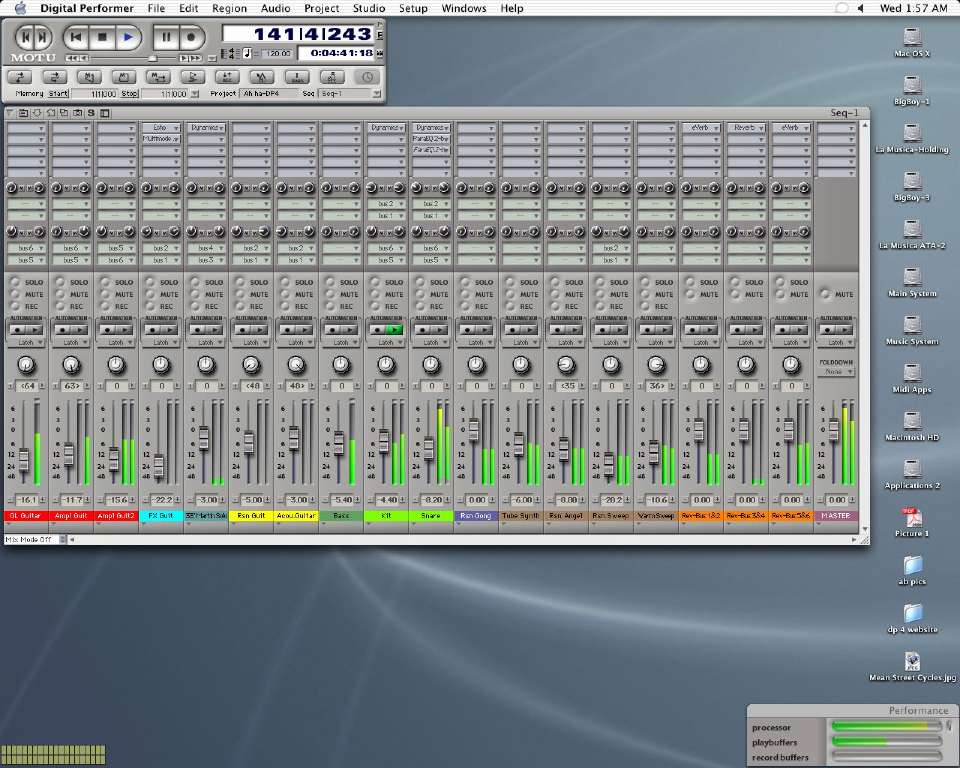Mute the MASTER fader
This screenshot has width=960, height=768.
pos(825,294)
